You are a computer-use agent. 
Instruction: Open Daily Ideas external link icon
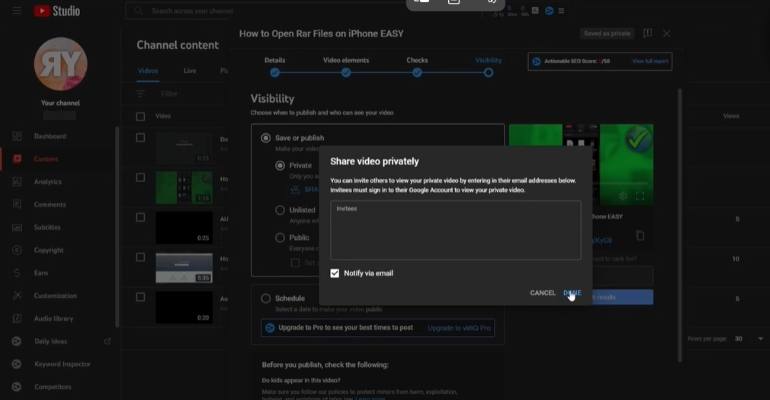click(x=108, y=341)
